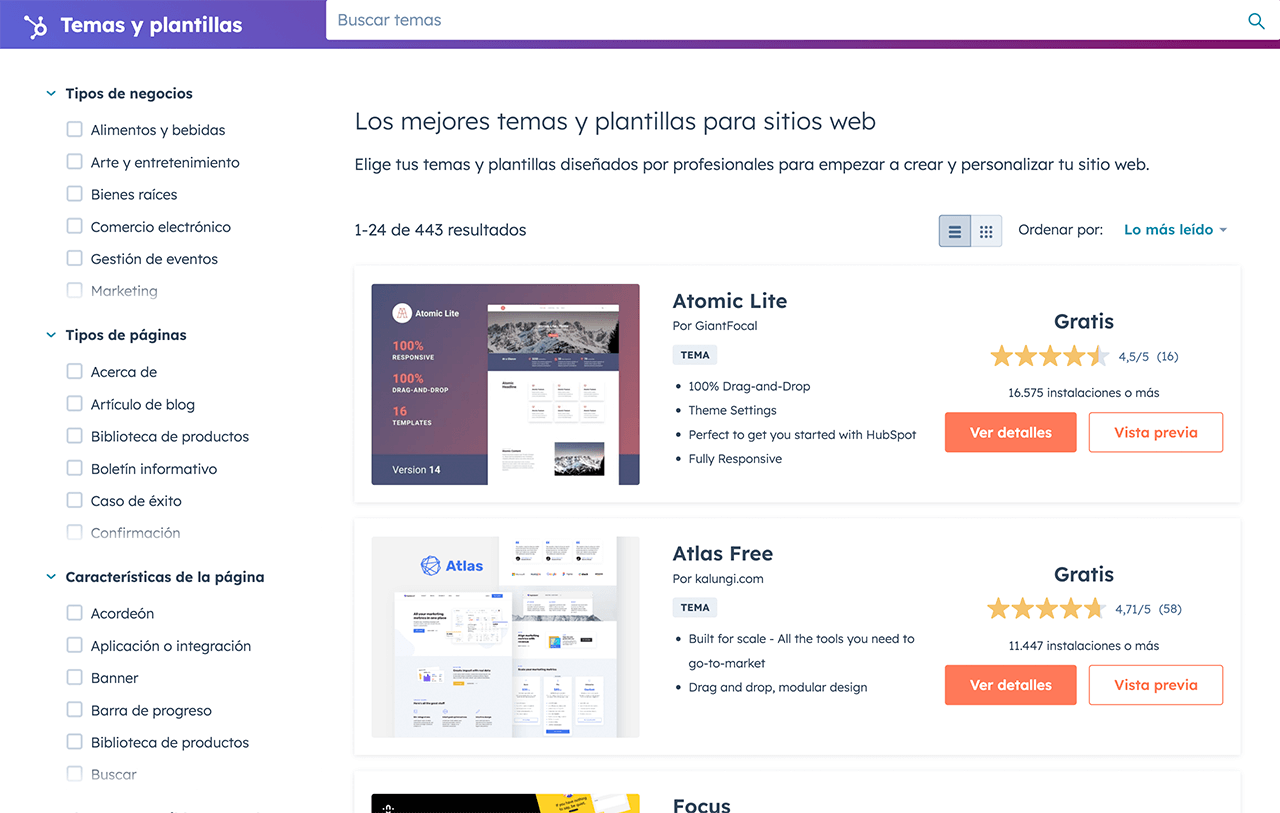Click Por kalungi.com author text
The height and width of the screenshot is (813, 1280).
point(718,579)
